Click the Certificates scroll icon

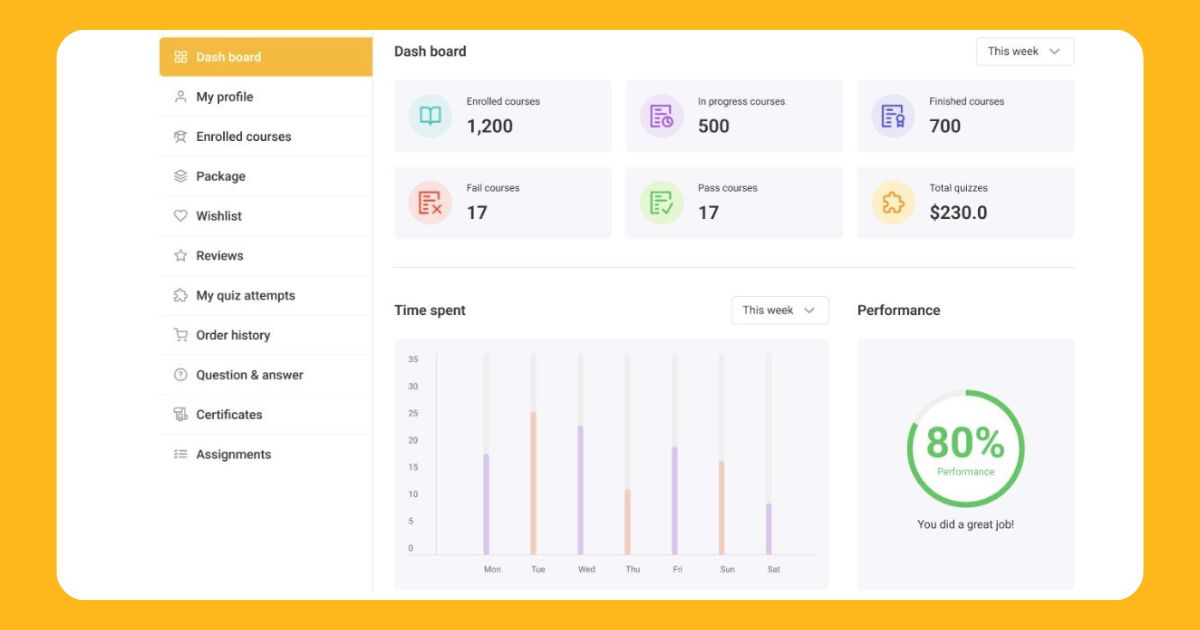tap(180, 414)
